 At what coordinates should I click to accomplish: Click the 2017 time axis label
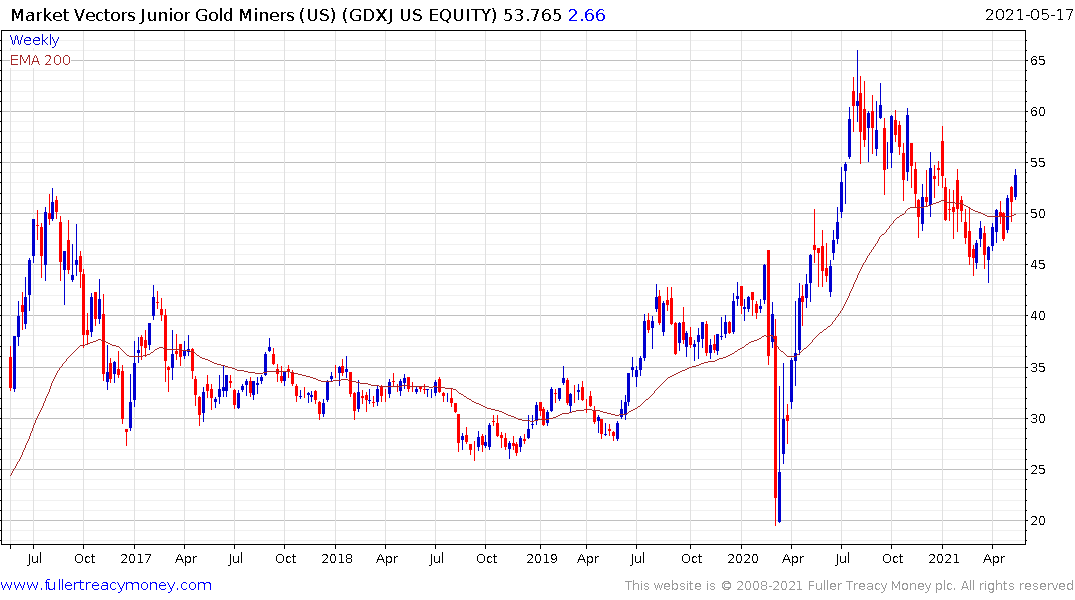tap(136, 558)
